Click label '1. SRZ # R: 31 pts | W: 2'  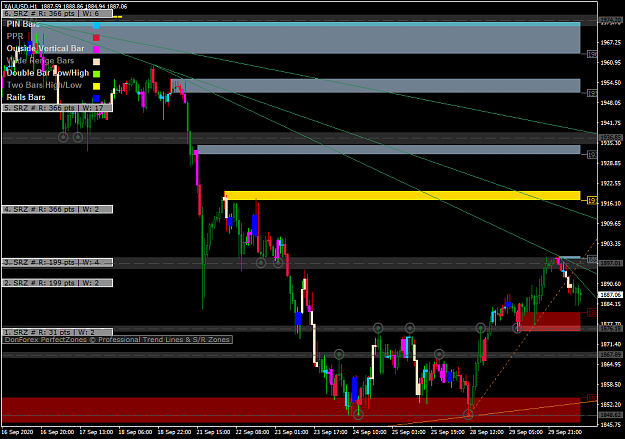click(57, 332)
